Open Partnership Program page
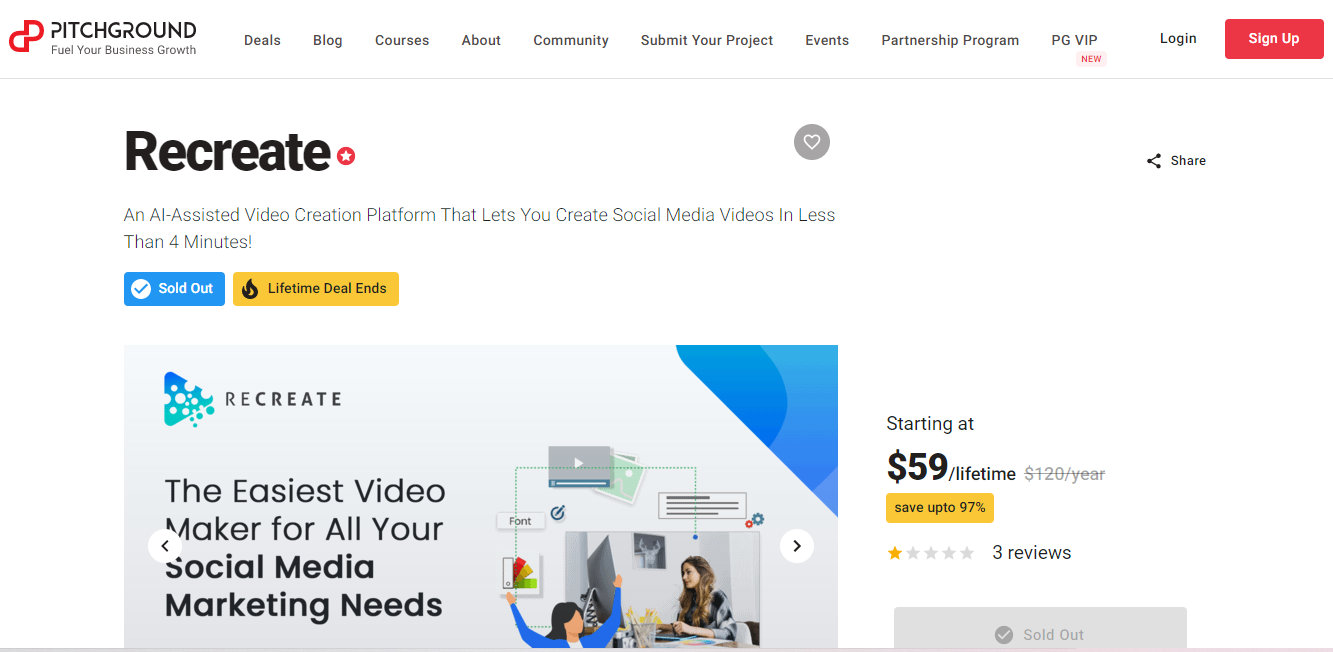Screen dimensions: 1333x652 950,40
